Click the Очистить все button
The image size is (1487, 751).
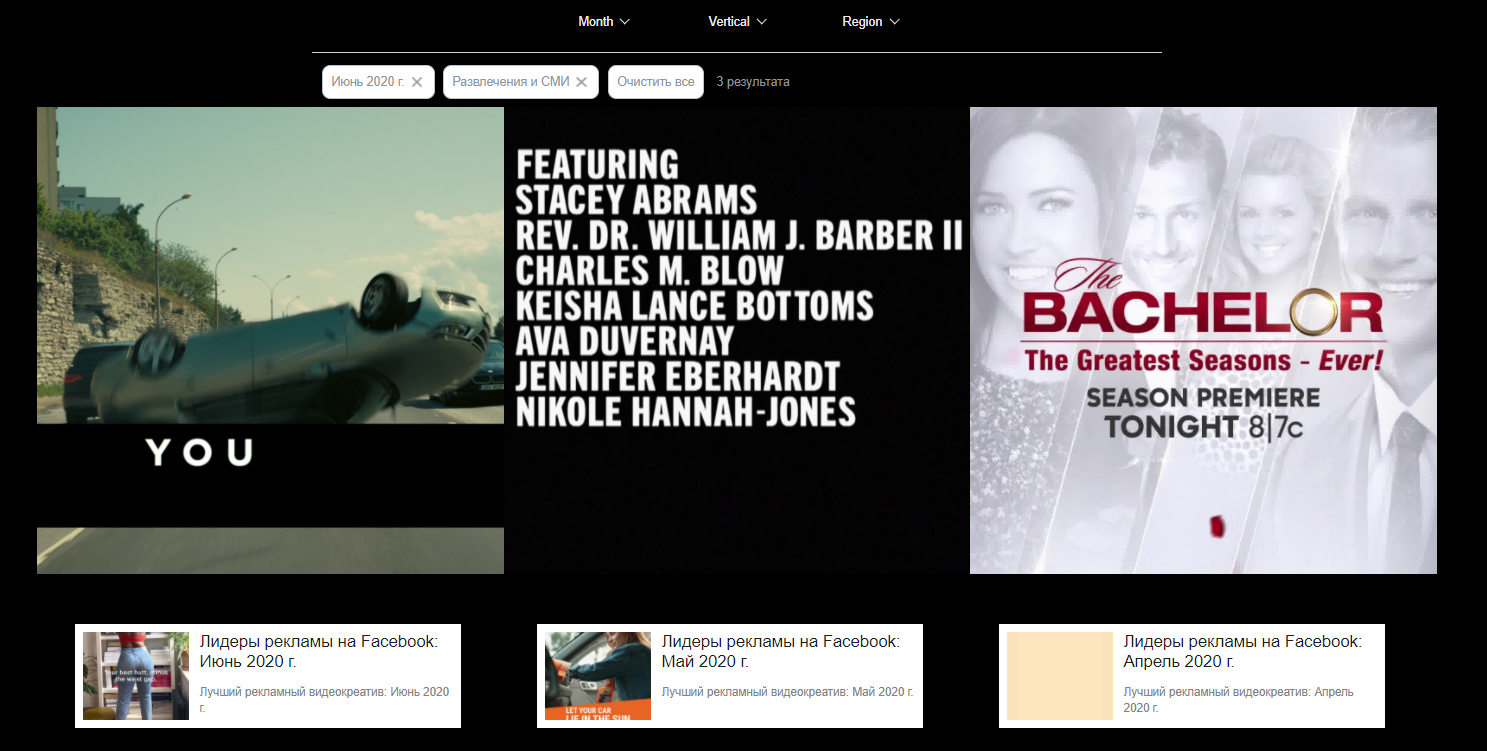655,82
